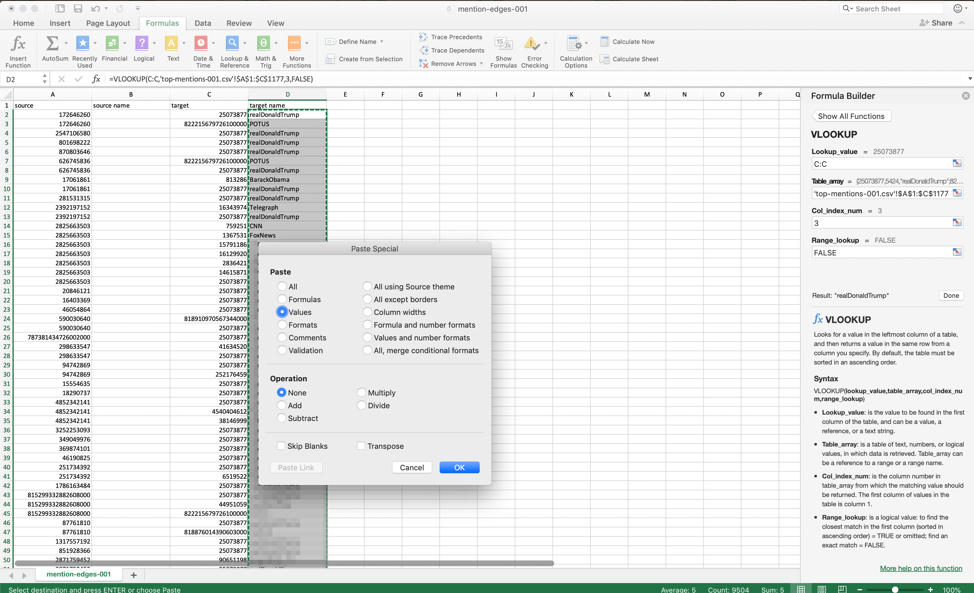Screen dimensions: 974x593
Task: Open the Review ribbon tab
Action: 240,24
